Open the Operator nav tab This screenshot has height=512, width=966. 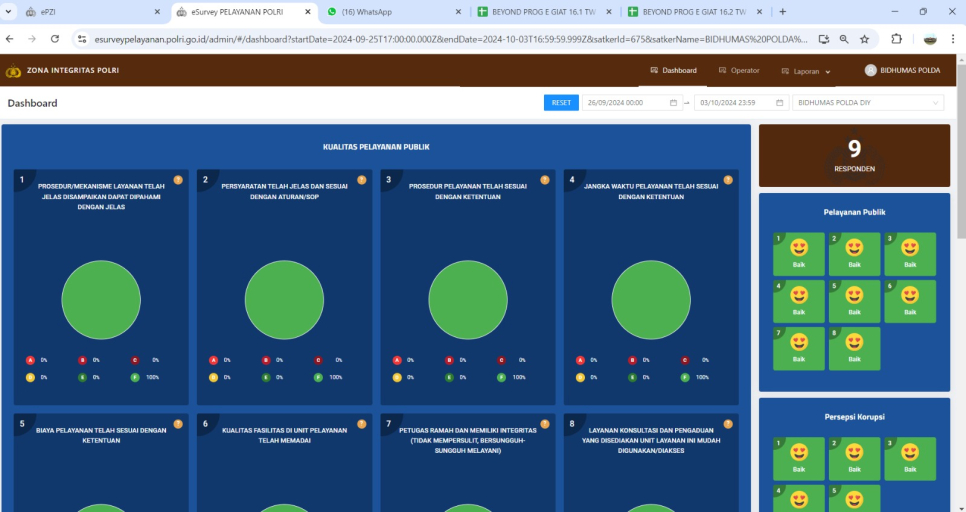click(739, 70)
